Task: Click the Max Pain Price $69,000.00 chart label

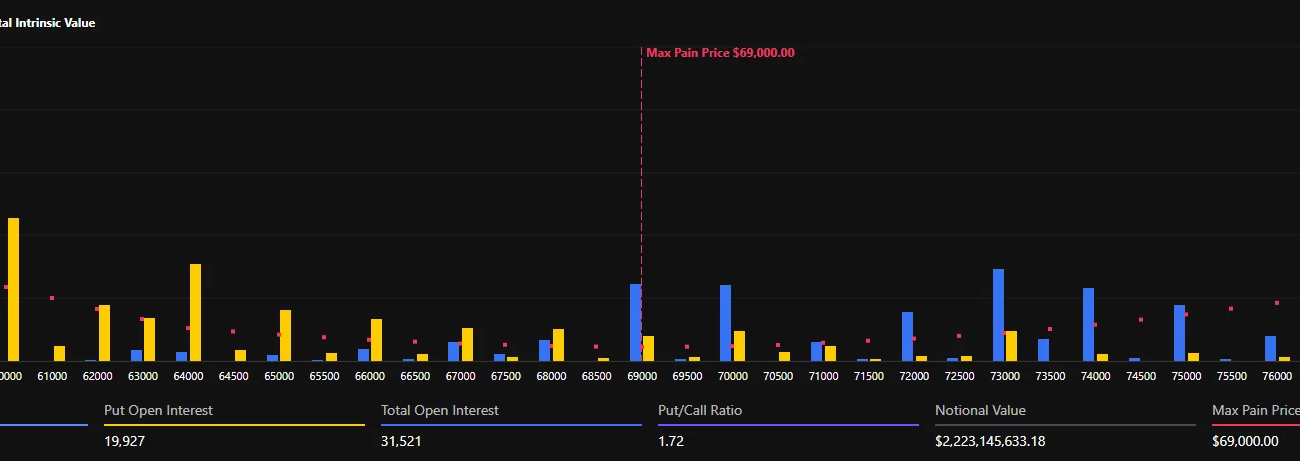Action: click(720, 53)
